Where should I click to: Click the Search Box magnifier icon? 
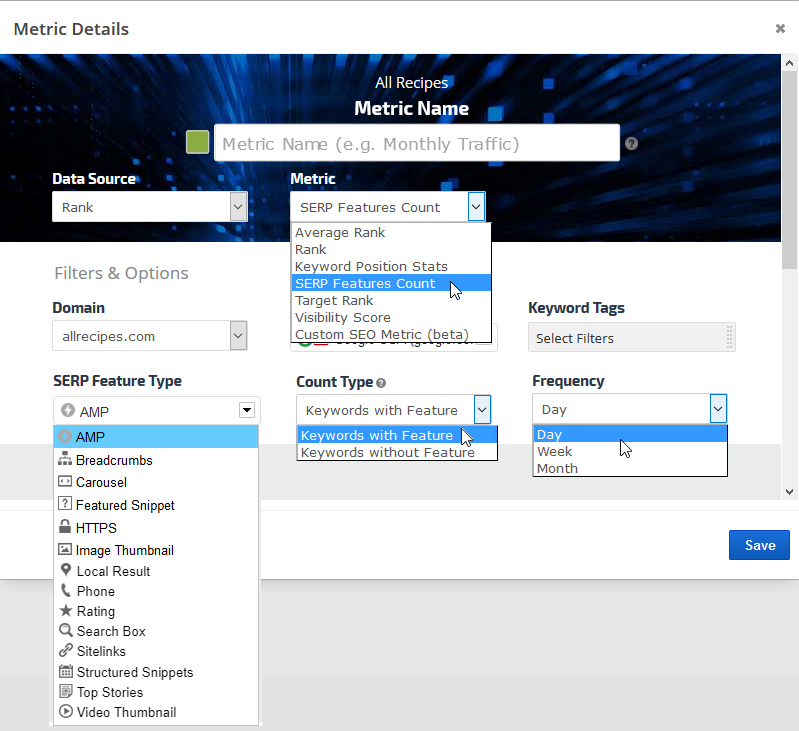tap(66, 631)
